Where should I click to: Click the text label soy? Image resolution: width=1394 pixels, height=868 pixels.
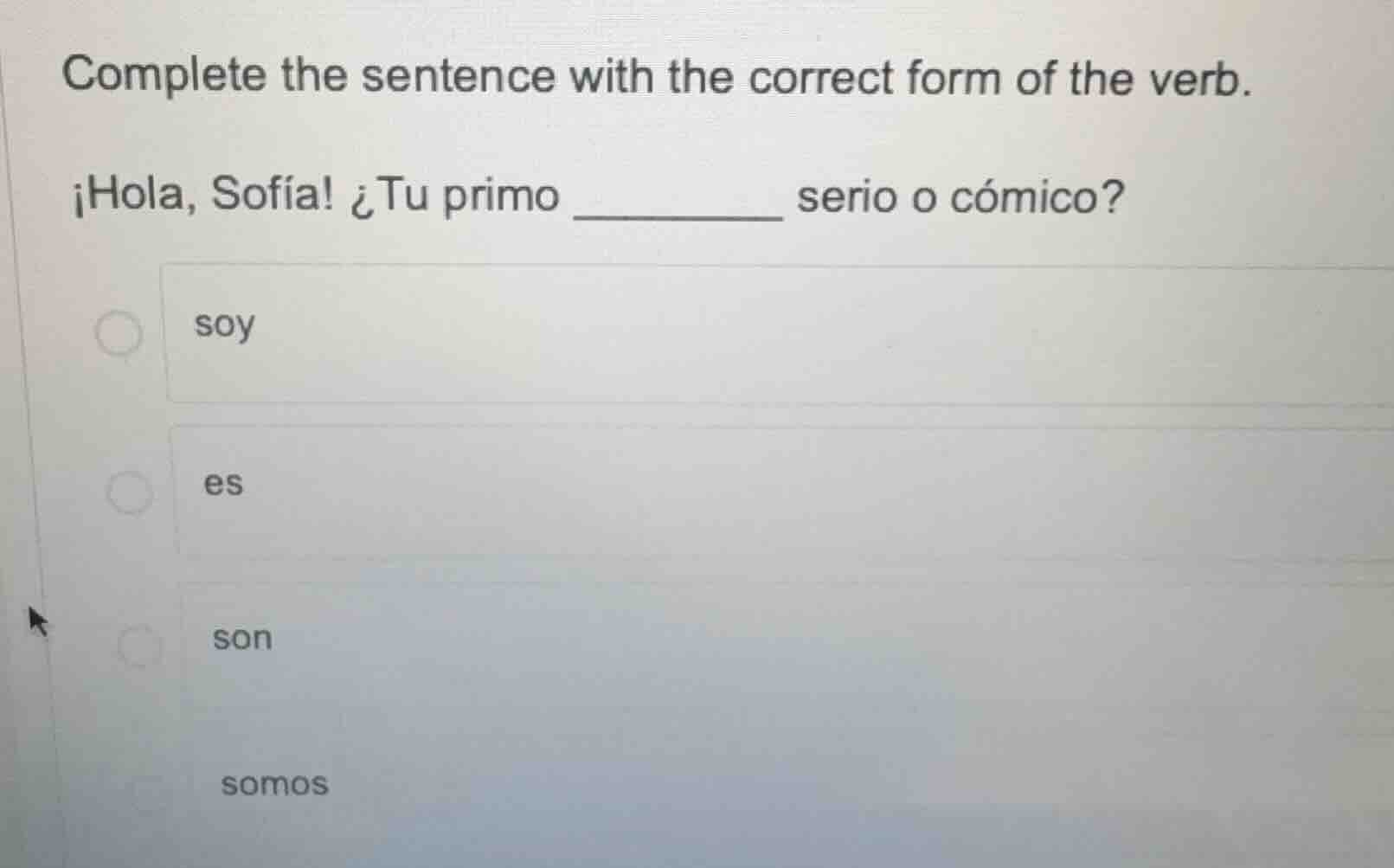coord(225,326)
